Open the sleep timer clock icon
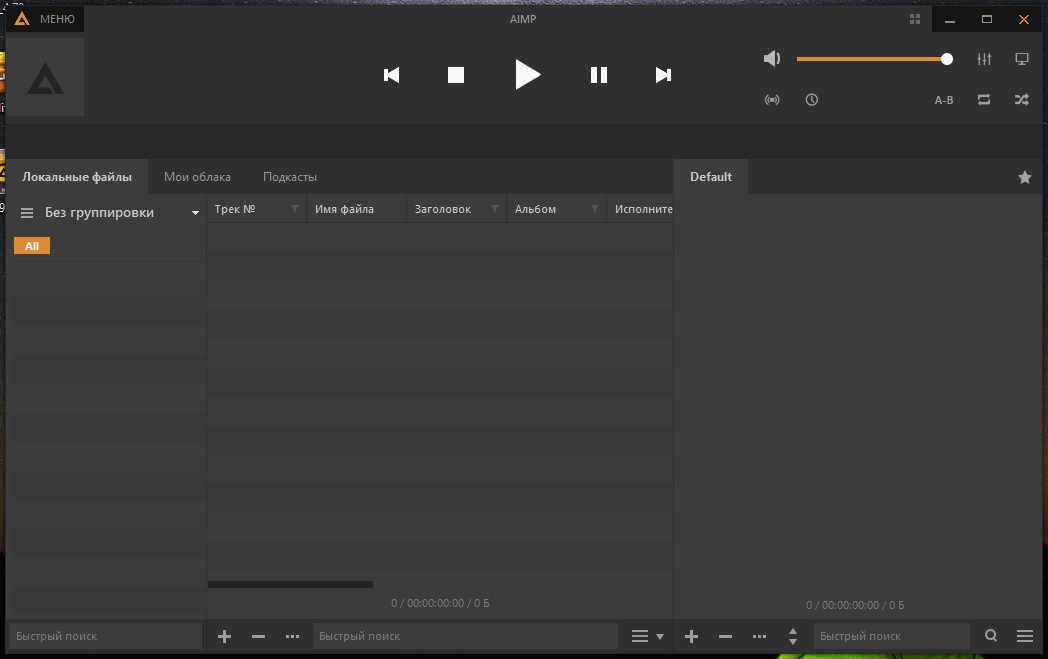1048x659 pixels. tap(811, 100)
